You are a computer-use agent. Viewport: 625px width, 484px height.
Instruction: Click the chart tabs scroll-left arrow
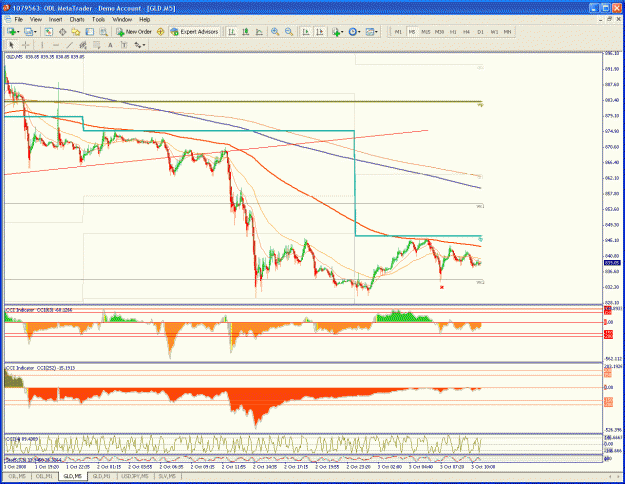point(610,476)
